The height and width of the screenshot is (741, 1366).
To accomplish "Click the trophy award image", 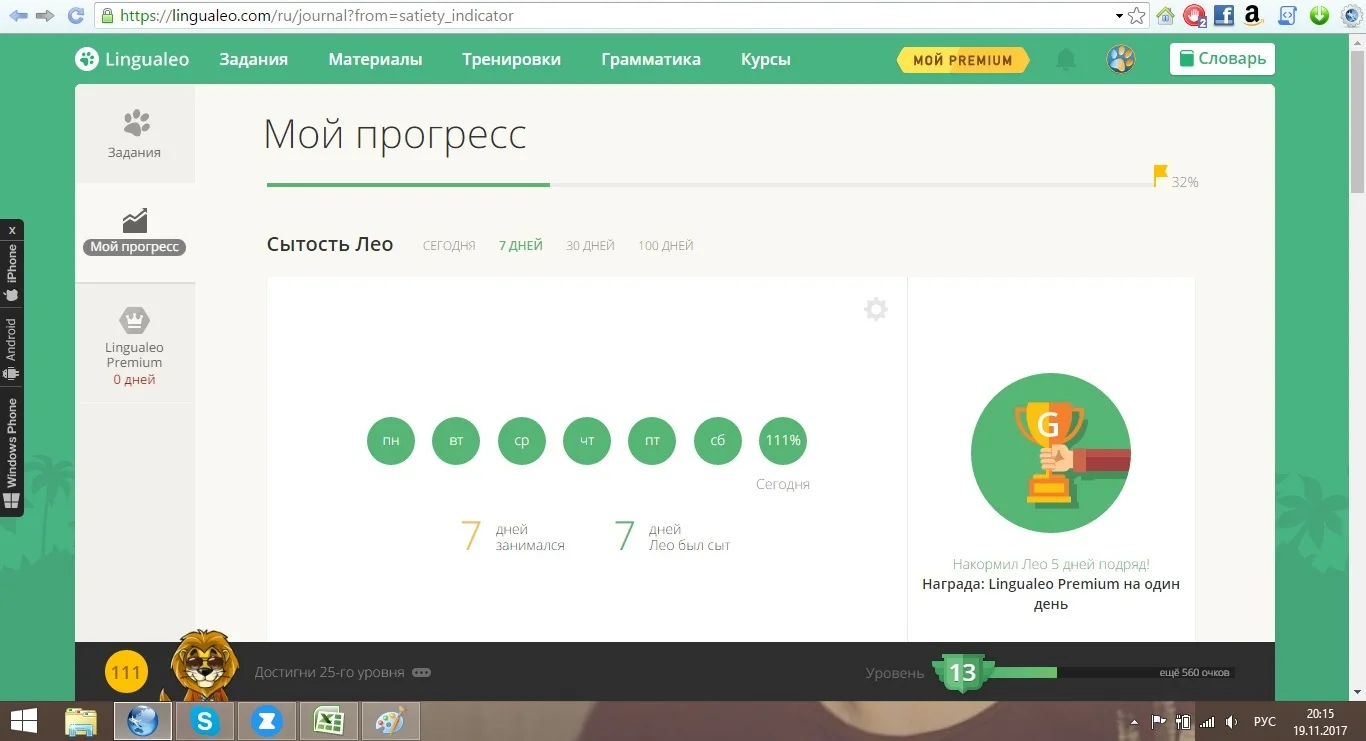I will (1051, 453).
